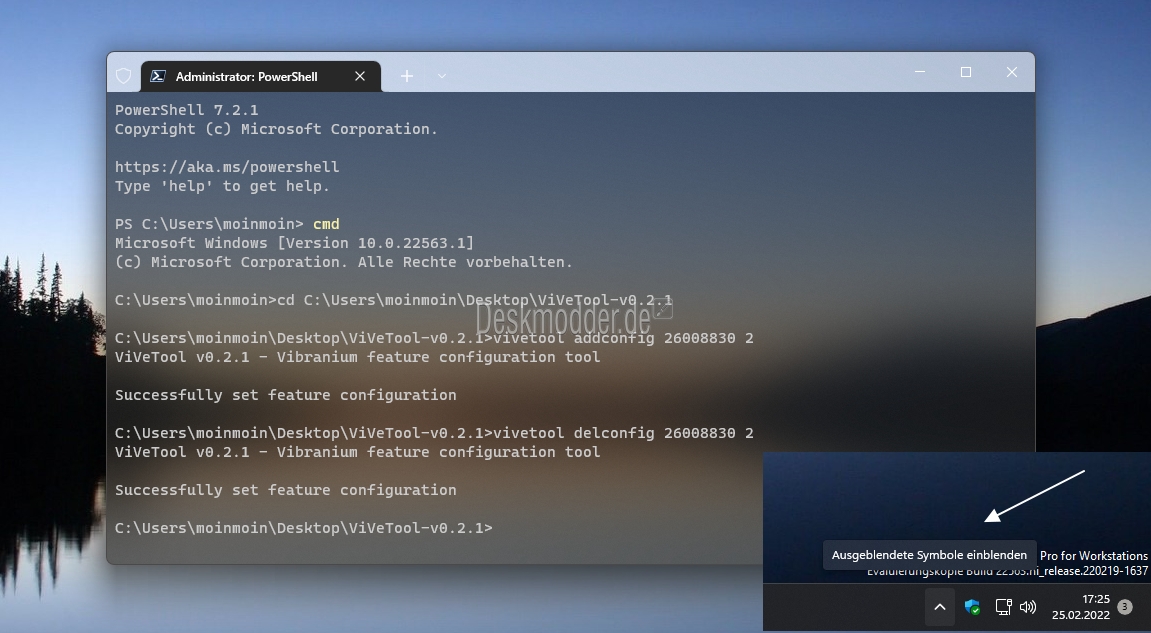The width and height of the screenshot is (1151, 633).
Task: Open a new terminal tab with plus
Action: (407, 76)
